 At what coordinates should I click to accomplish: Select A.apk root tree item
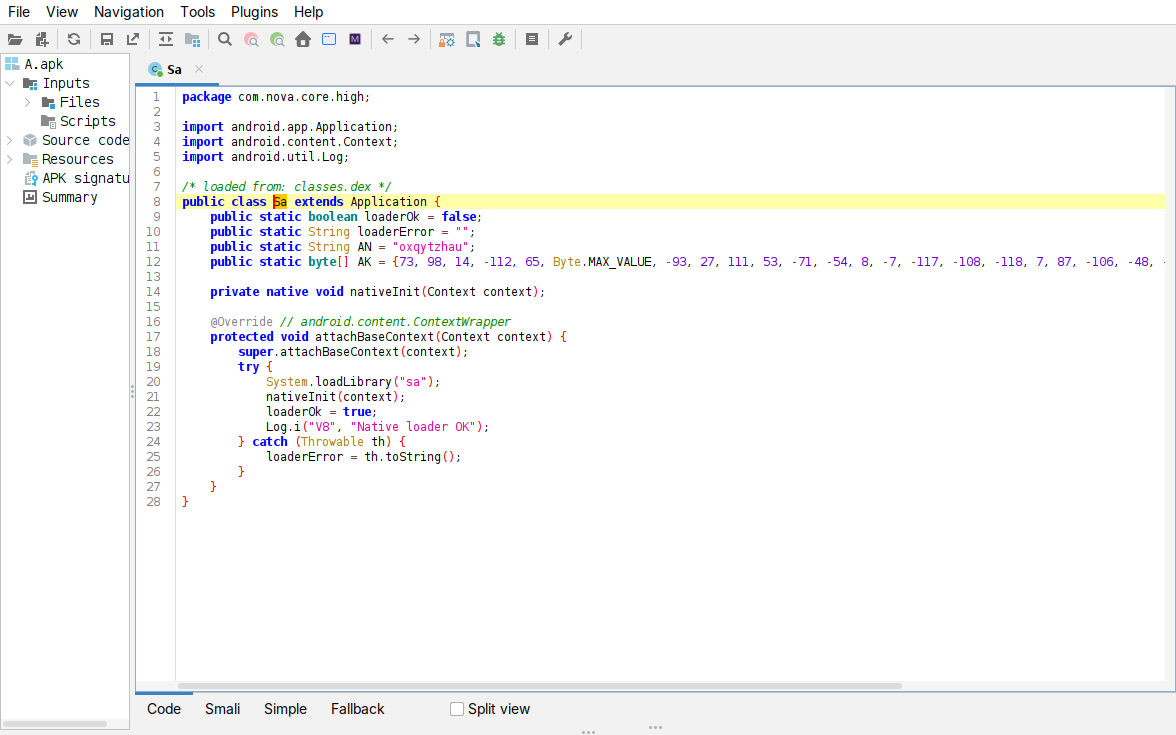(x=44, y=64)
